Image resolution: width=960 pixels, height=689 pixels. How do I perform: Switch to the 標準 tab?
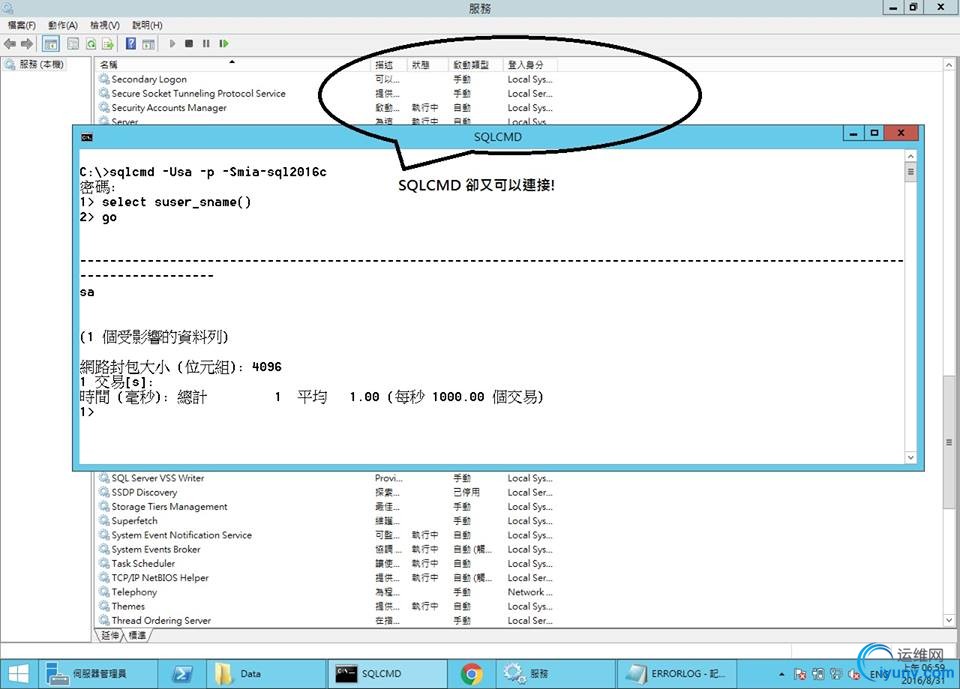137,636
